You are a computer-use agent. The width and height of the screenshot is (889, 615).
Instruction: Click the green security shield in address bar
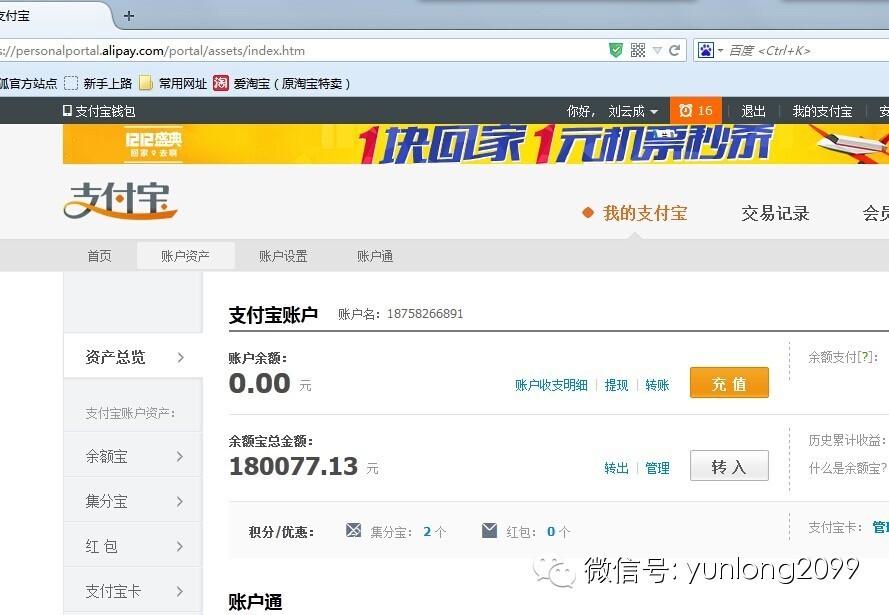[616, 50]
